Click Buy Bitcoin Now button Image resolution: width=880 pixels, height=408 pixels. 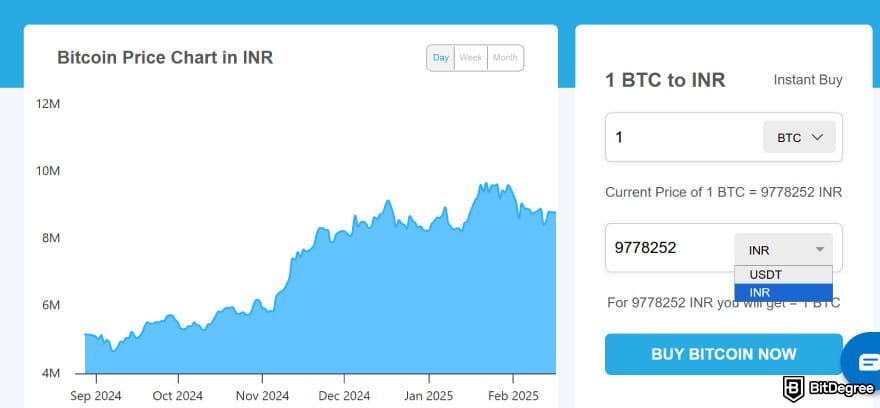pyautogui.click(x=723, y=354)
